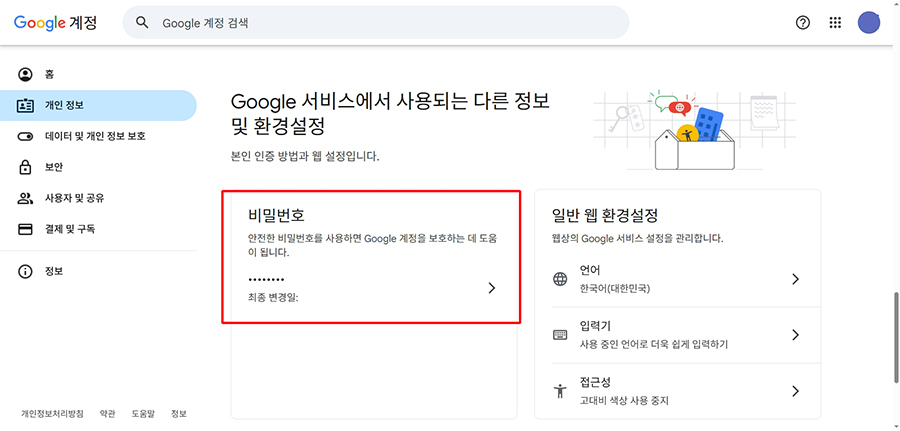Click 웹상의 Google 서비스 설정을 관리합니다. text
This screenshot has height=431, width=900.
(637, 238)
